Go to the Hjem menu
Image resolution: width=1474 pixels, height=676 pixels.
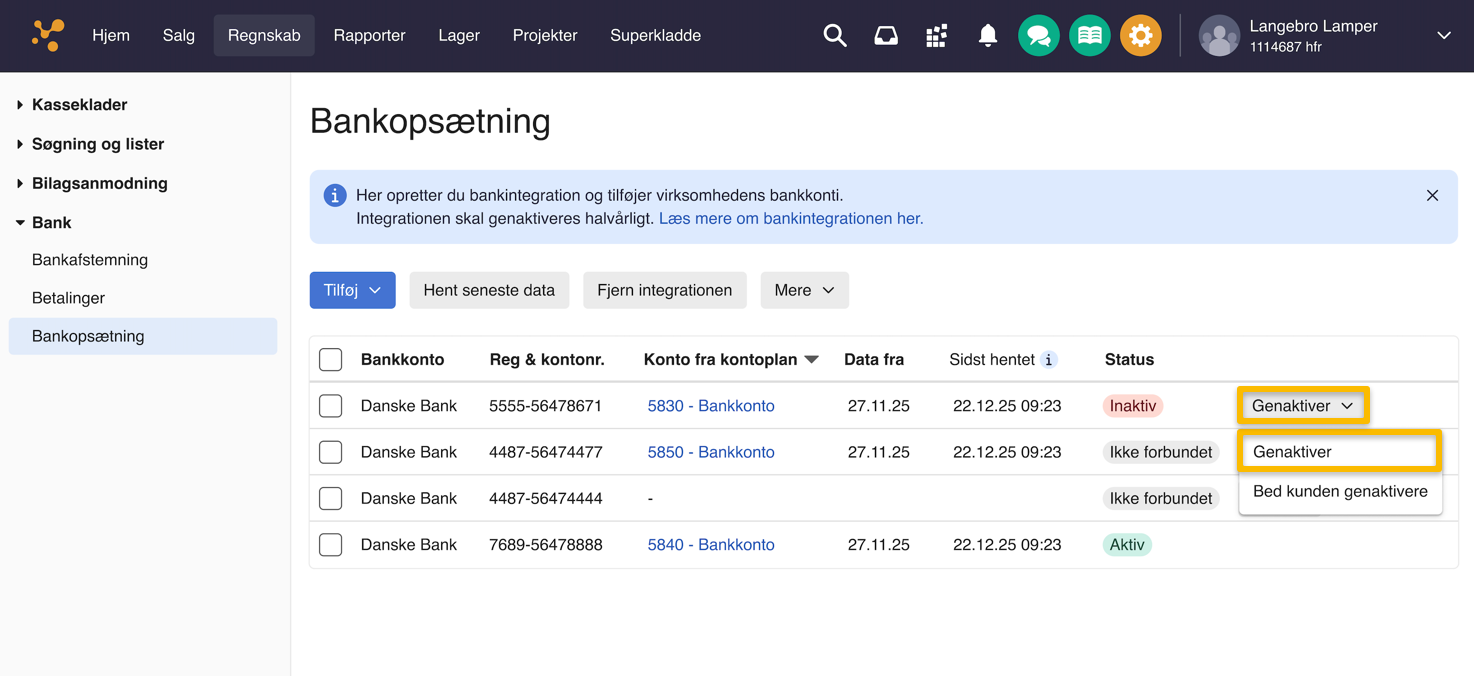pos(111,36)
